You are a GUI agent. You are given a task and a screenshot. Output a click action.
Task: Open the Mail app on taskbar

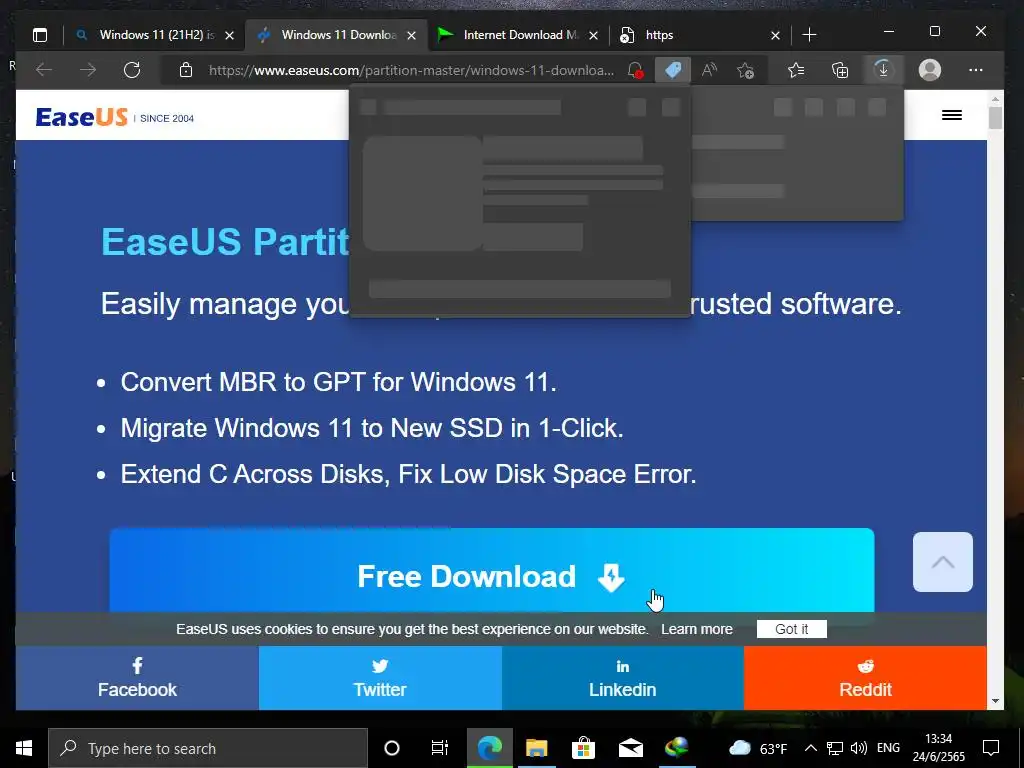[630, 748]
